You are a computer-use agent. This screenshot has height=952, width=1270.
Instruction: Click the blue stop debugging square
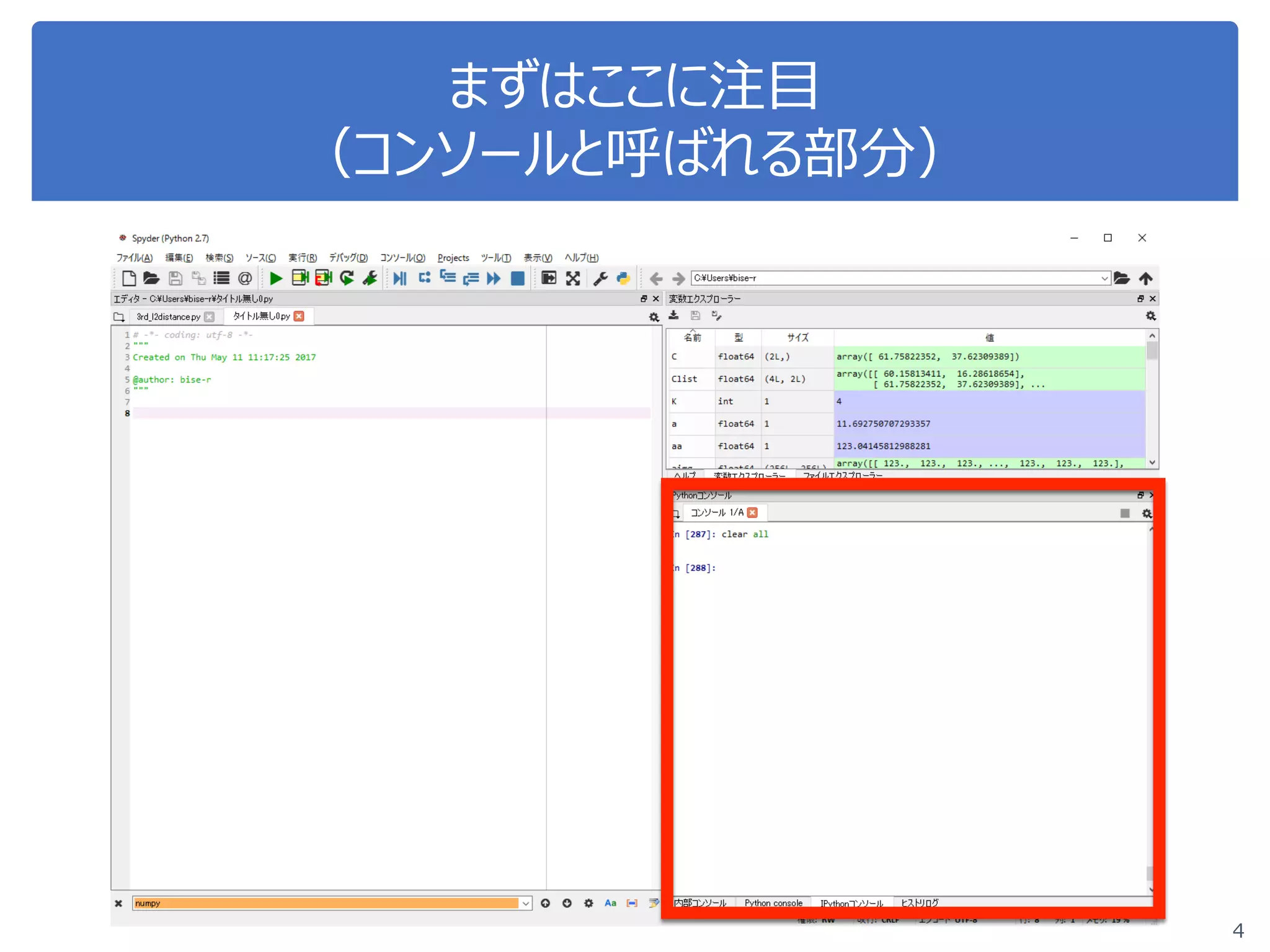pyautogui.click(x=517, y=278)
